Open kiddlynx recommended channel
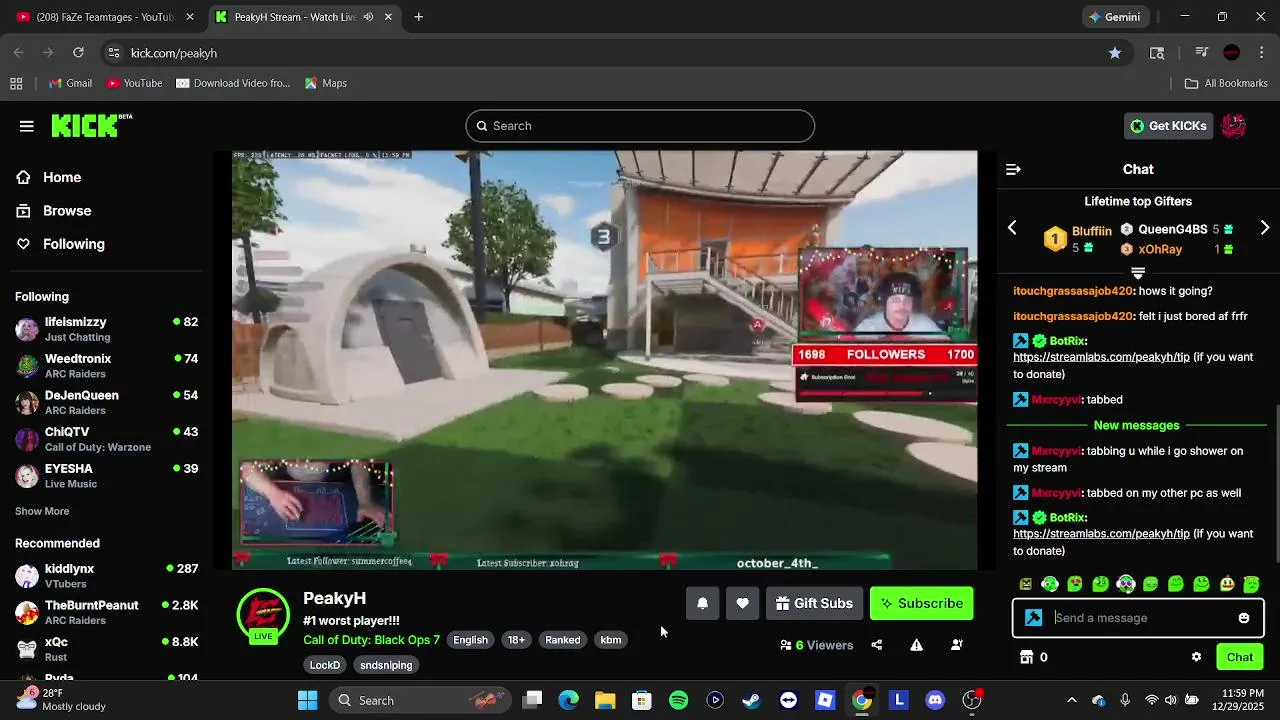This screenshot has height=720, width=1280. 106,576
